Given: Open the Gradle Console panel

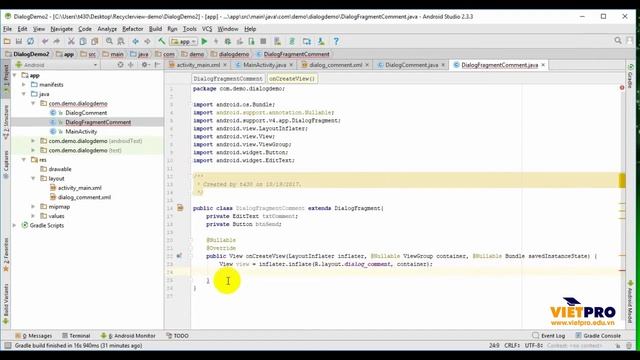Looking at the screenshot, I should point(598,336).
